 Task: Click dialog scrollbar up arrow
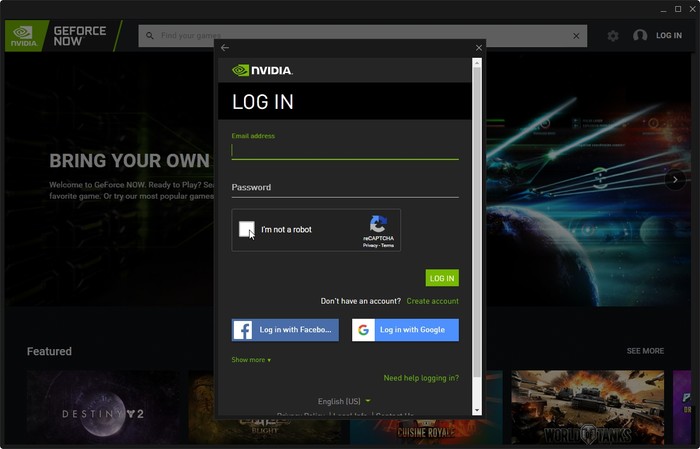[477, 63]
